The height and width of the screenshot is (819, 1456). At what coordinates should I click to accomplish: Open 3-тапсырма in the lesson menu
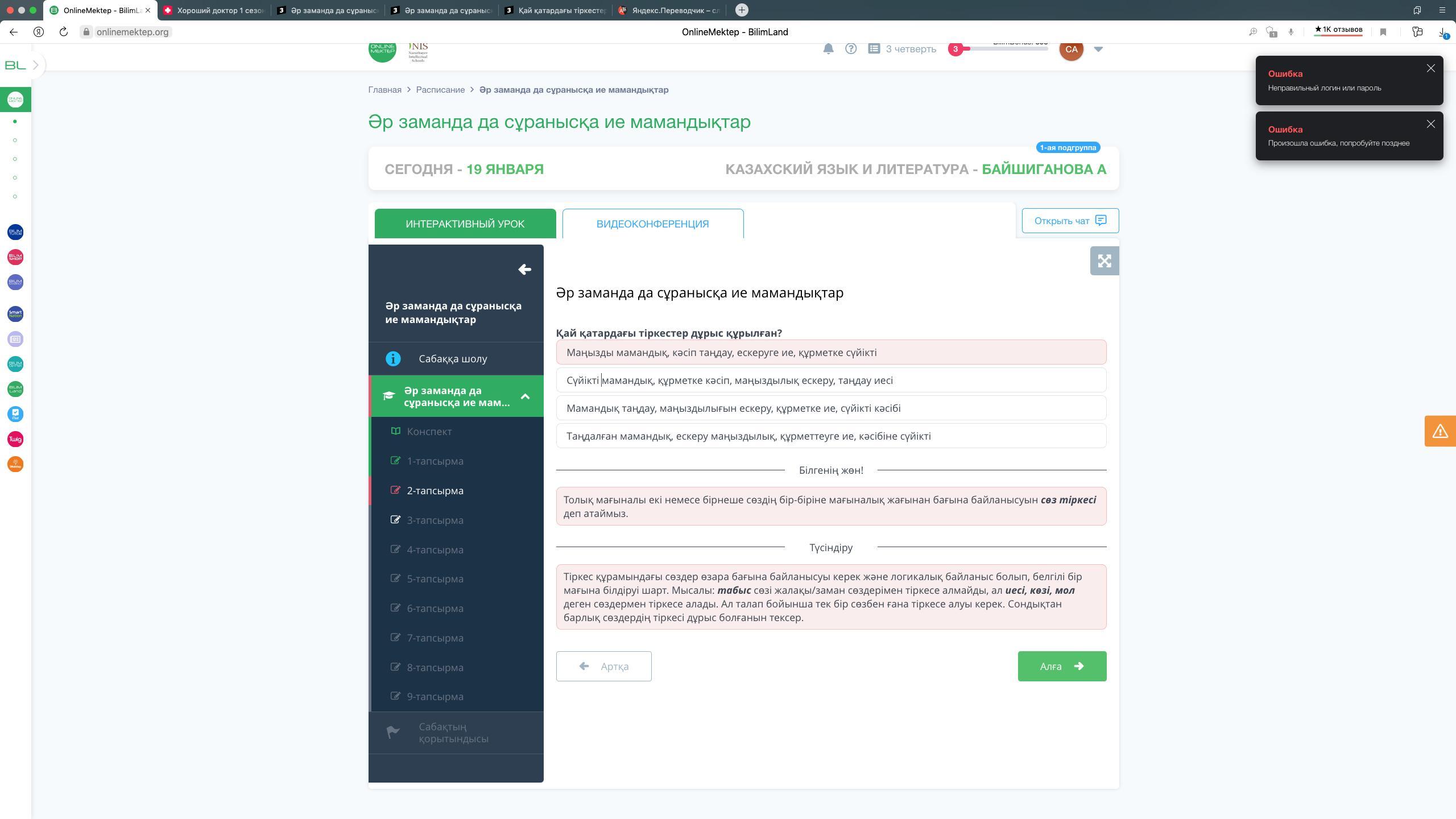[x=435, y=520]
